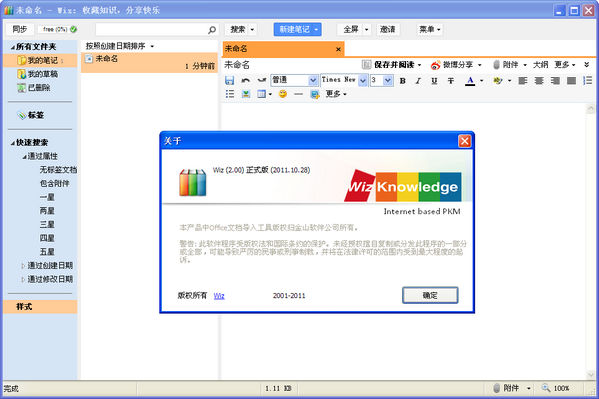Click the save icon in editor toolbar
The image size is (599, 399).
coord(229,80)
